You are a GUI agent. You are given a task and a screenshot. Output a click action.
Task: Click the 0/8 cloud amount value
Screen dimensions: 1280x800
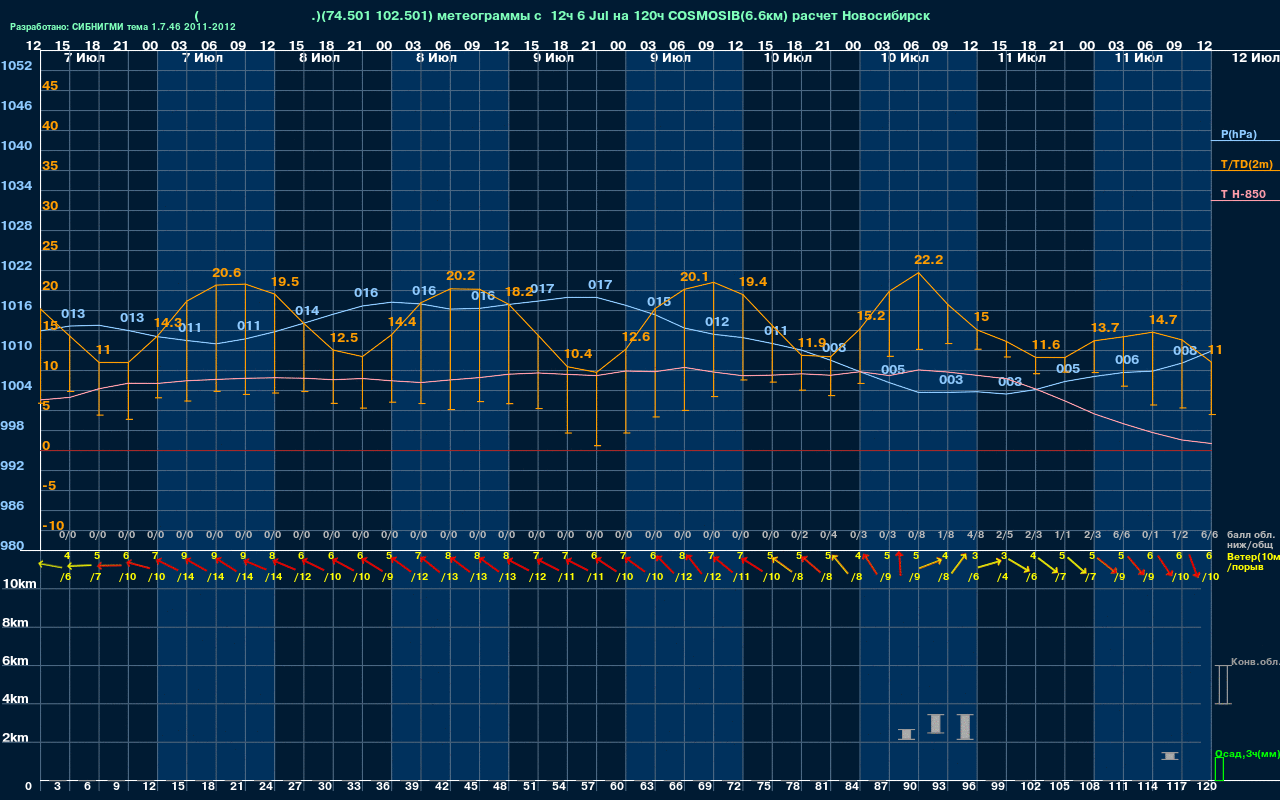tap(916, 535)
